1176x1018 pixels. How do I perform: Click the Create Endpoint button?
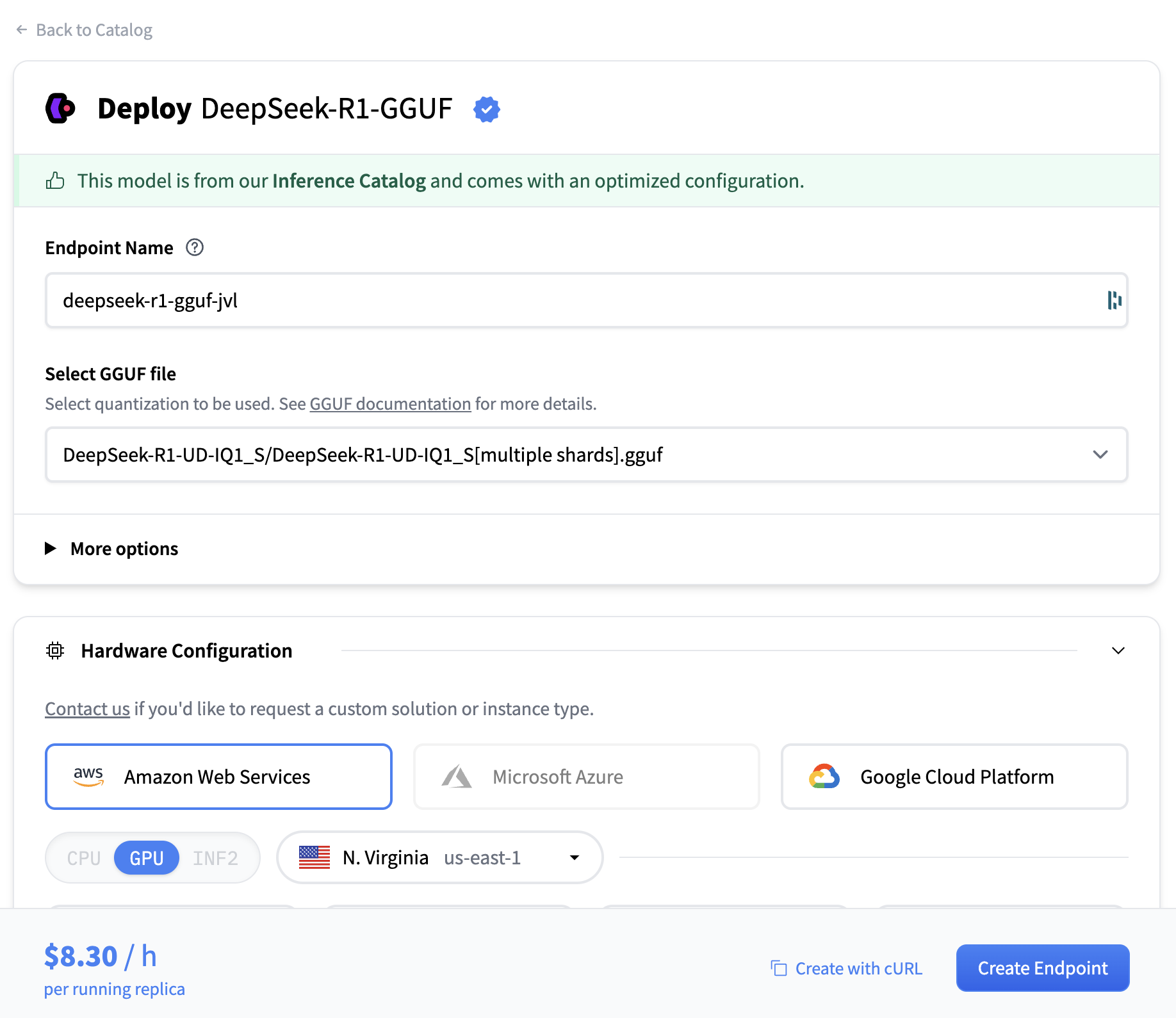[1042, 968]
